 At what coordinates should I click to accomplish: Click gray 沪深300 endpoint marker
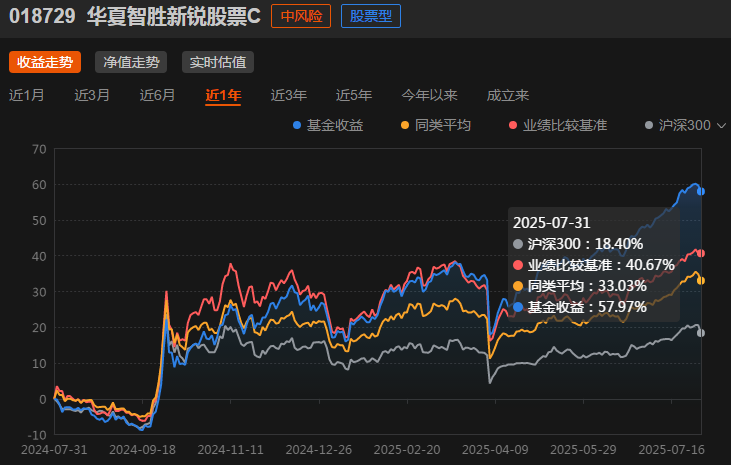pyautogui.click(x=700, y=333)
